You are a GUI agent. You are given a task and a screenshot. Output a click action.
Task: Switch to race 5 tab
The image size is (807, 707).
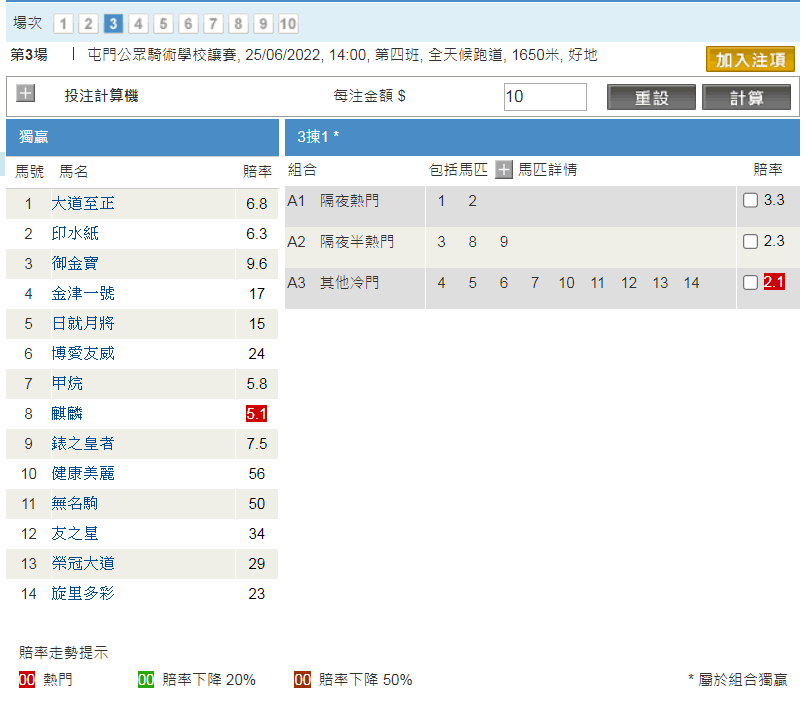coord(163,24)
